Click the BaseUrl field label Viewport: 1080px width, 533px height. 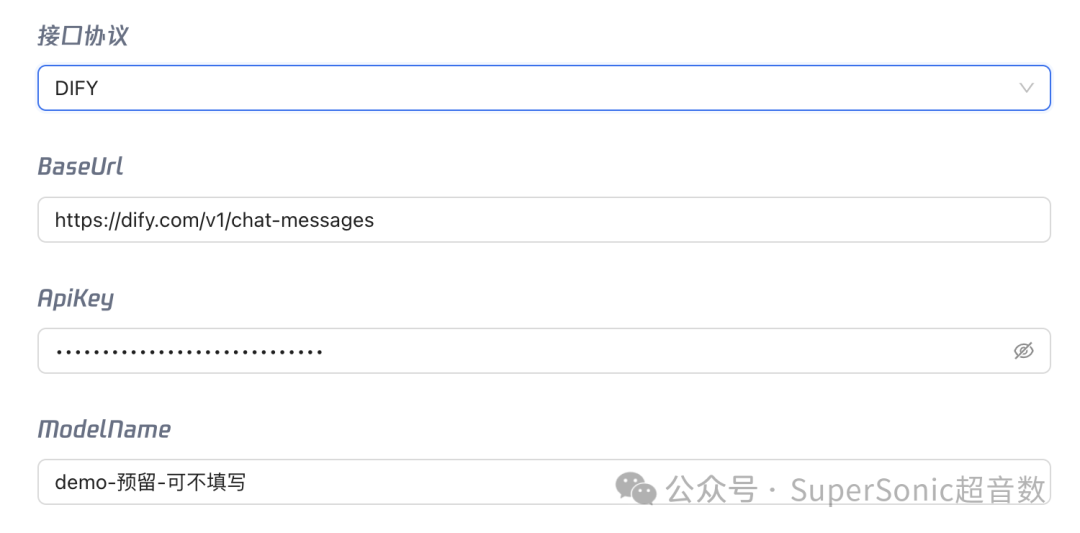[81, 166]
